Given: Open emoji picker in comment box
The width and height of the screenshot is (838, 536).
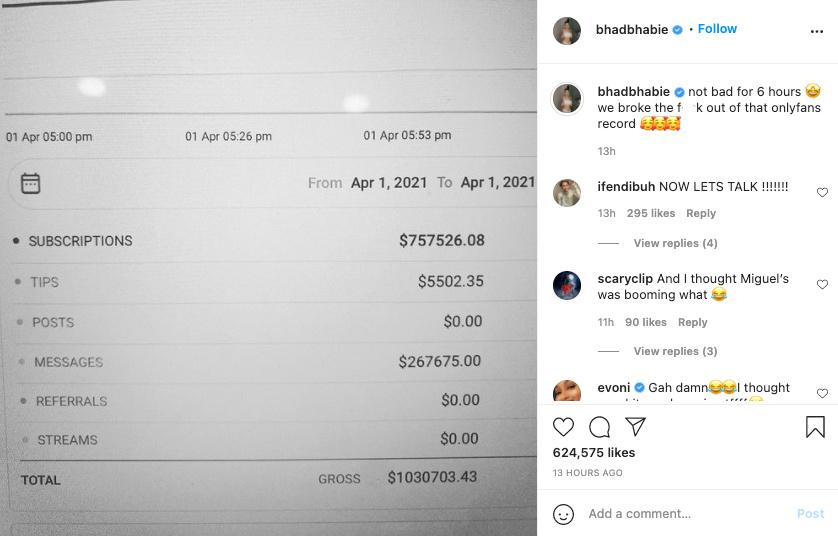Looking at the screenshot, I should click(564, 514).
